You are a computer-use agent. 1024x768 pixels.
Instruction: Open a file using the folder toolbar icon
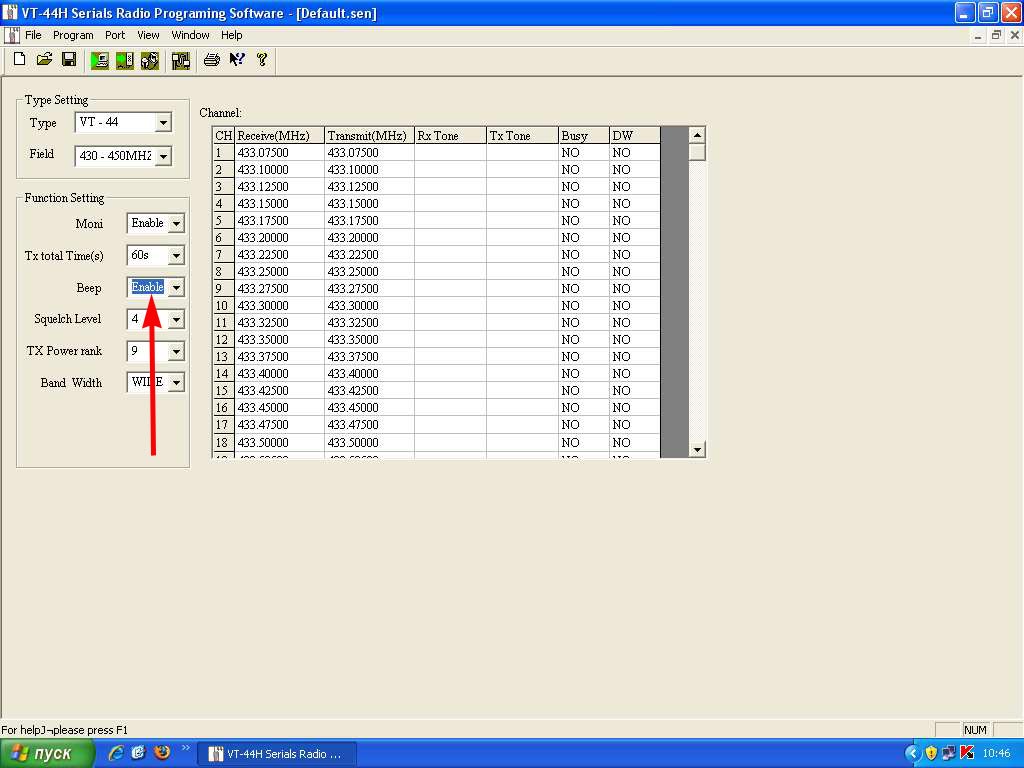pyautogui.click(x=44, y=60)
